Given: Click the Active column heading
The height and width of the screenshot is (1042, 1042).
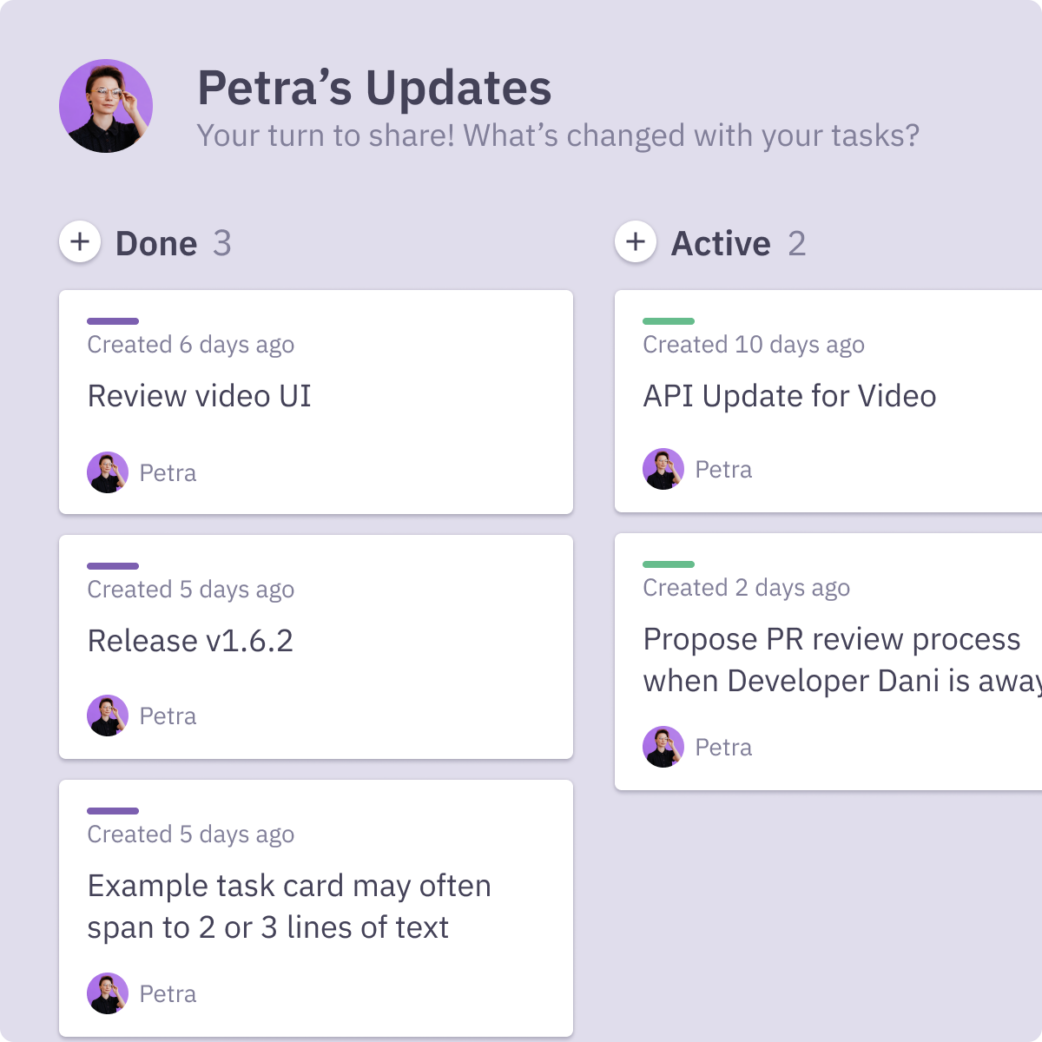Looking at the screenshot, I should (x=720, y=244).
